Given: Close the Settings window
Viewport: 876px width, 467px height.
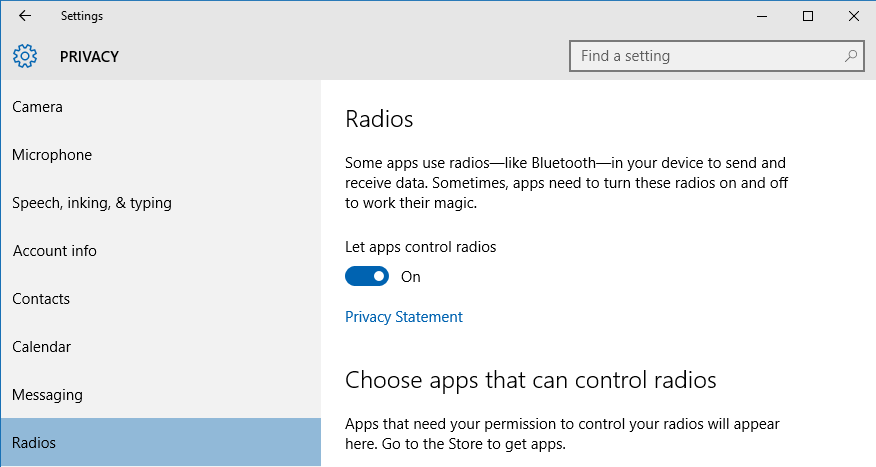Looking at the screenshot, I should coord(854,16).
